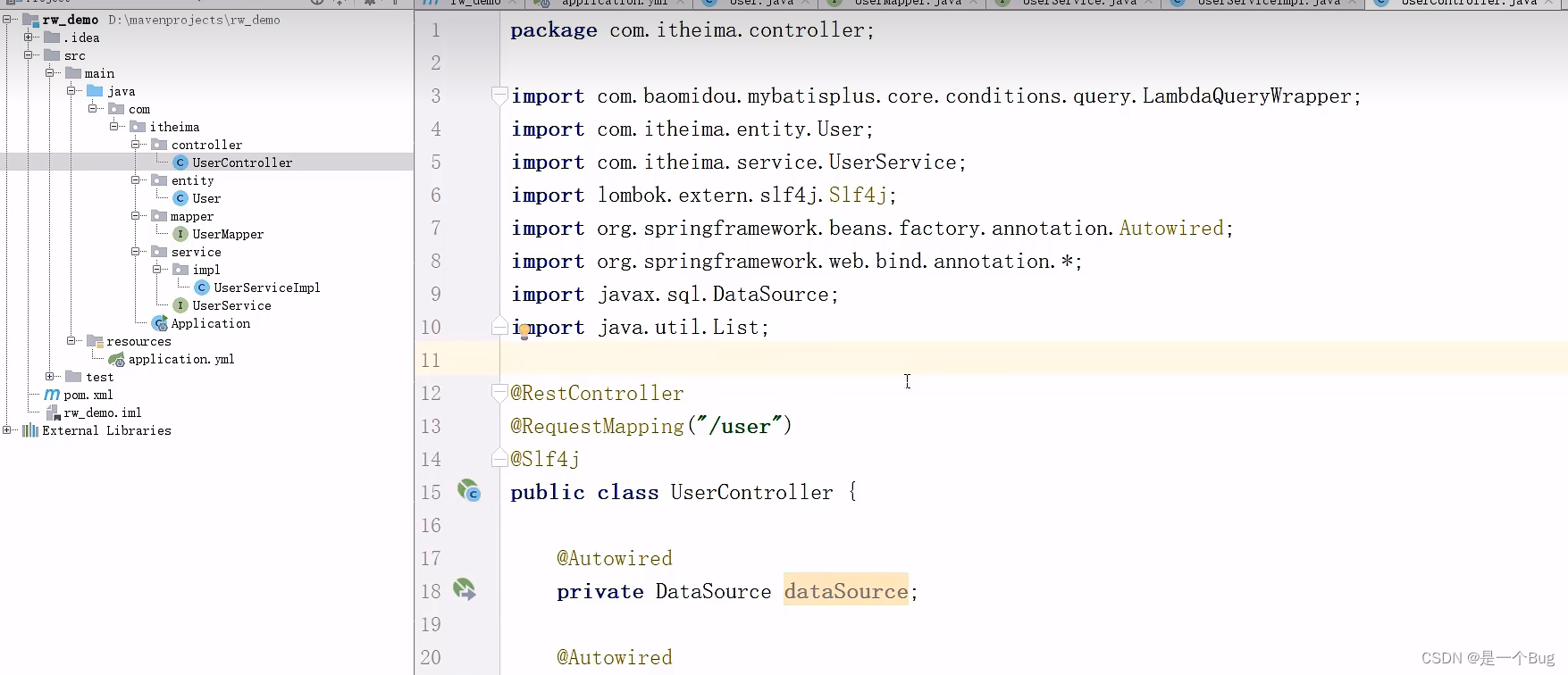The height and width of the screenshot is (675, 1568).
Task: Click the resources folder icon
Action: [x=95, y=341]
